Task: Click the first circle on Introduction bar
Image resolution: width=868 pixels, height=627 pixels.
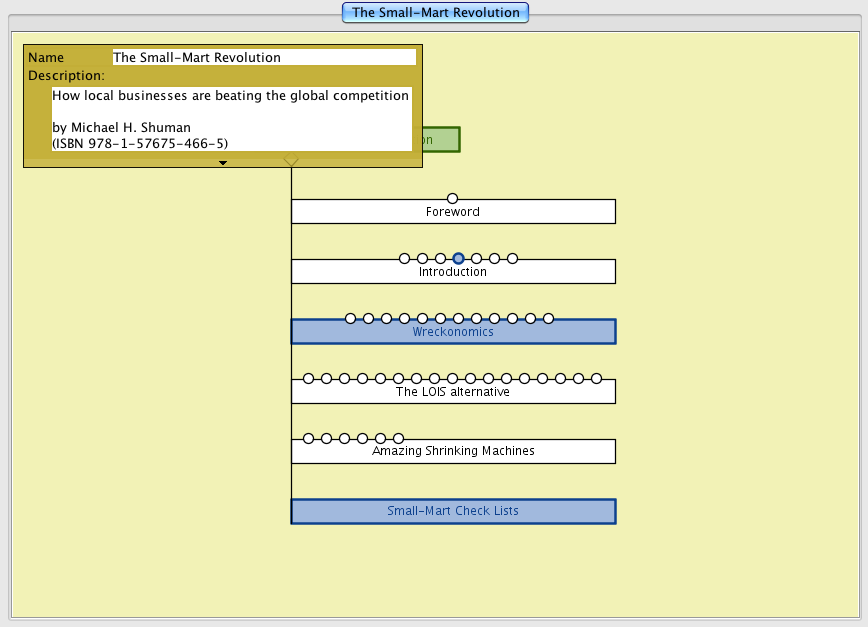Action: 404,259
